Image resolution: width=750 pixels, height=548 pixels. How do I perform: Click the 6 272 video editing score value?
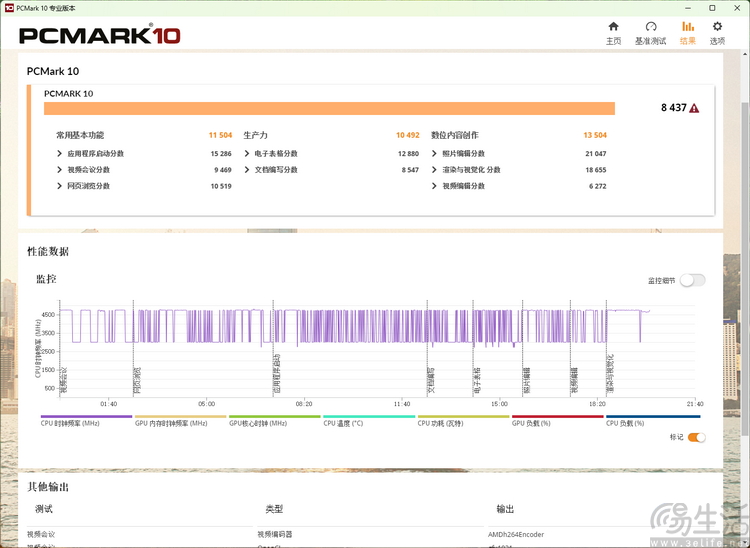coord(598,186)
